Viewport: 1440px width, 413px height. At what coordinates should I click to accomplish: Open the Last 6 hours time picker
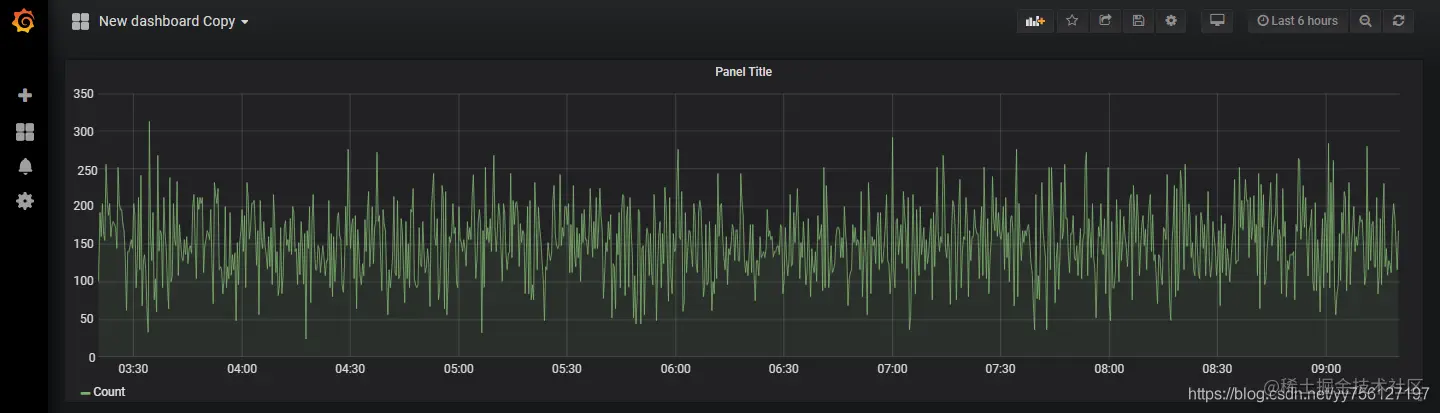[x=1297, y=21]
